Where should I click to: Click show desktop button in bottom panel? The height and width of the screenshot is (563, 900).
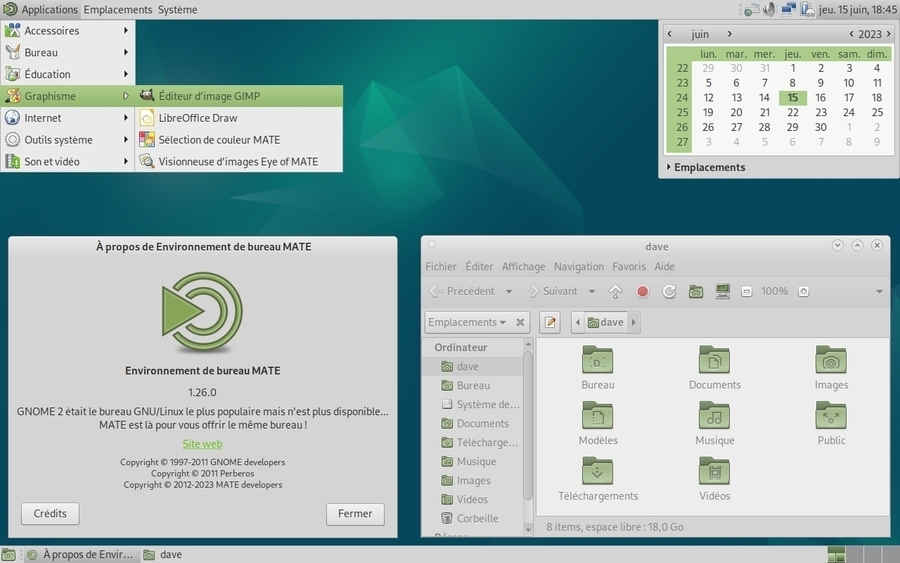click(x=8, y=554)
